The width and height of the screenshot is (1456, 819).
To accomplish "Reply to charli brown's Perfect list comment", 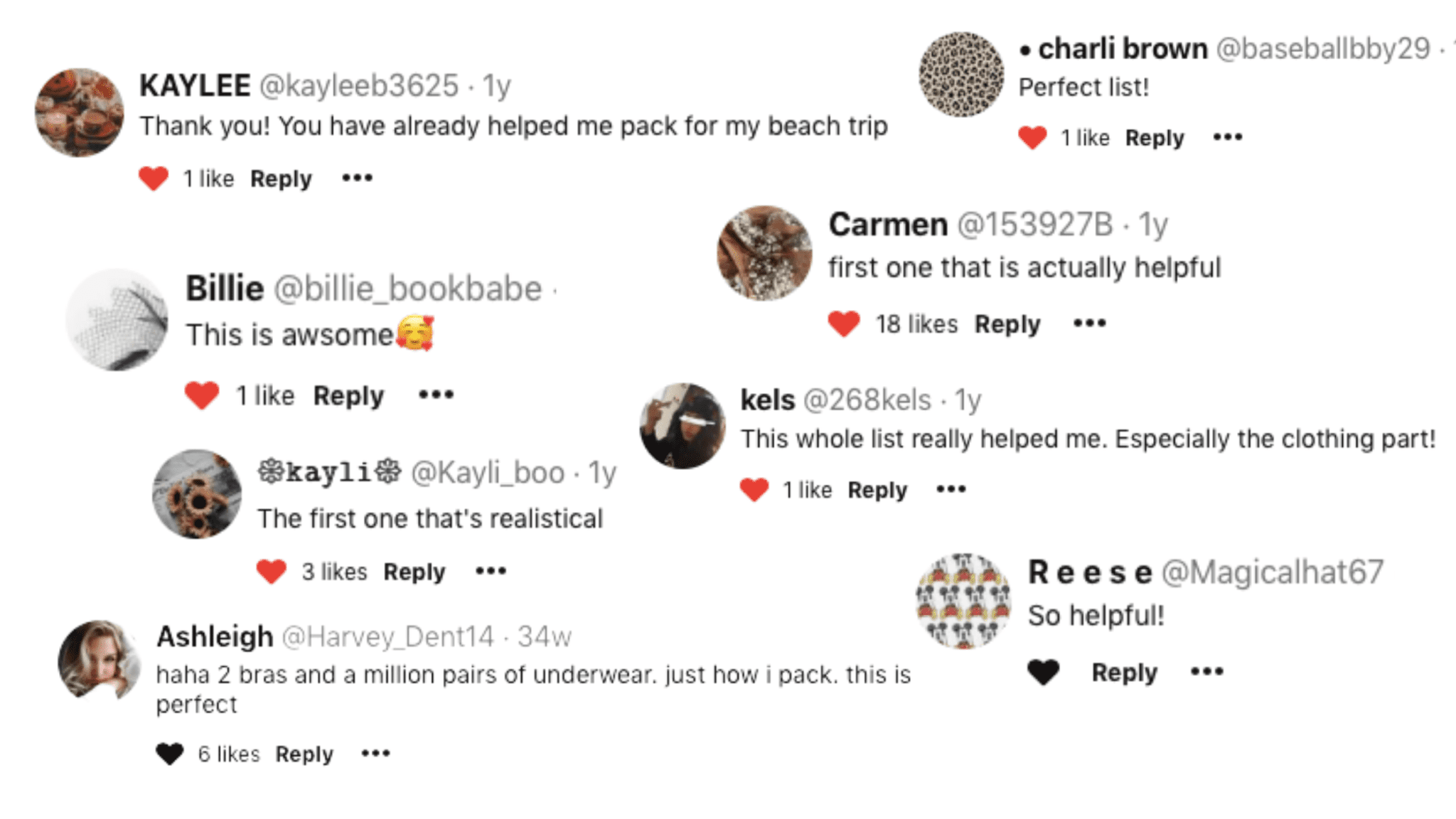I will (x=1155, y=139).
